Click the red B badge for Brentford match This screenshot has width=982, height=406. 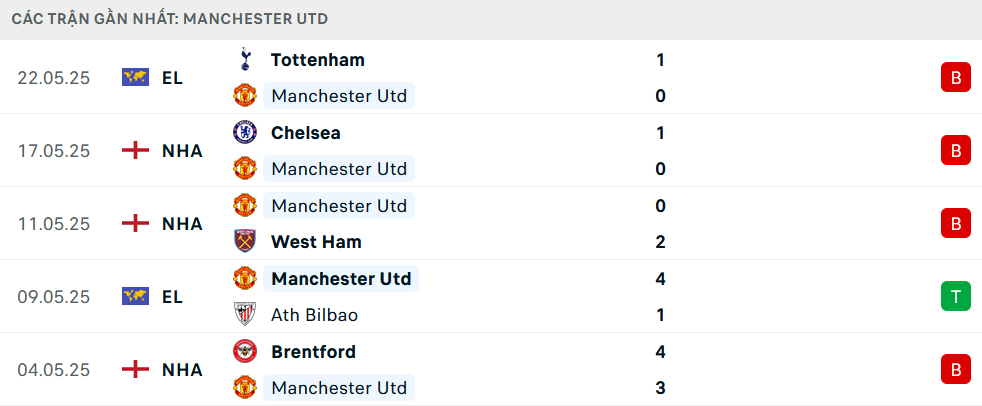pyautogui.click(x=955, y=369)
